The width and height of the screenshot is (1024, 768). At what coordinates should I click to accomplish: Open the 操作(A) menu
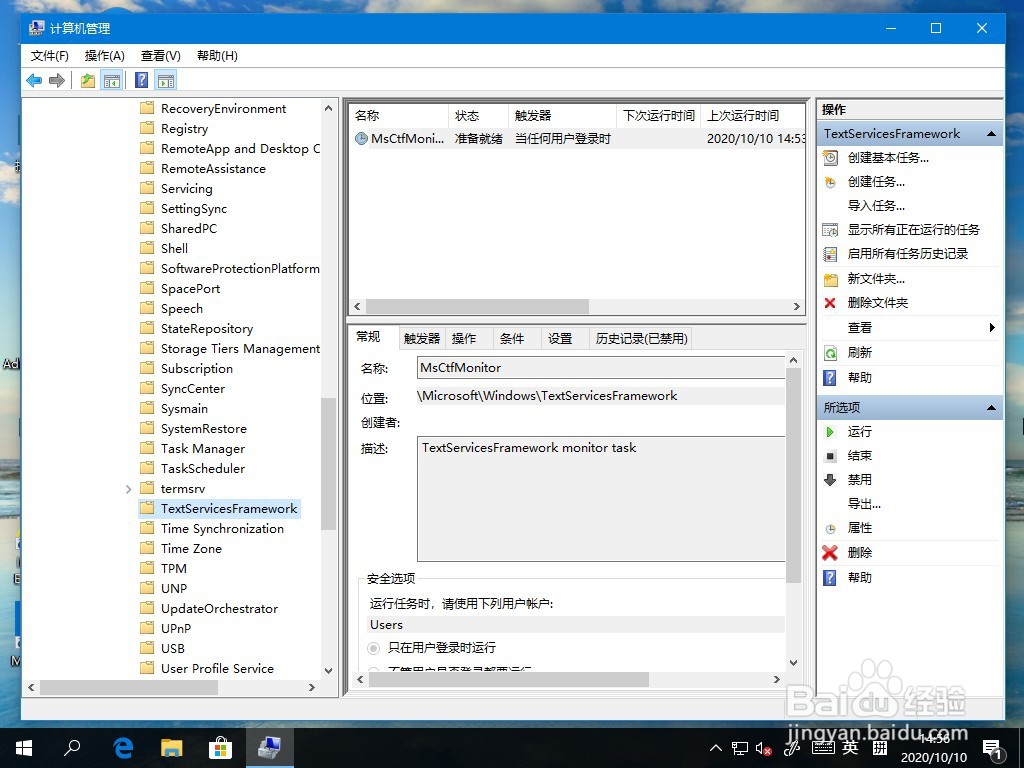pos(104,56)
